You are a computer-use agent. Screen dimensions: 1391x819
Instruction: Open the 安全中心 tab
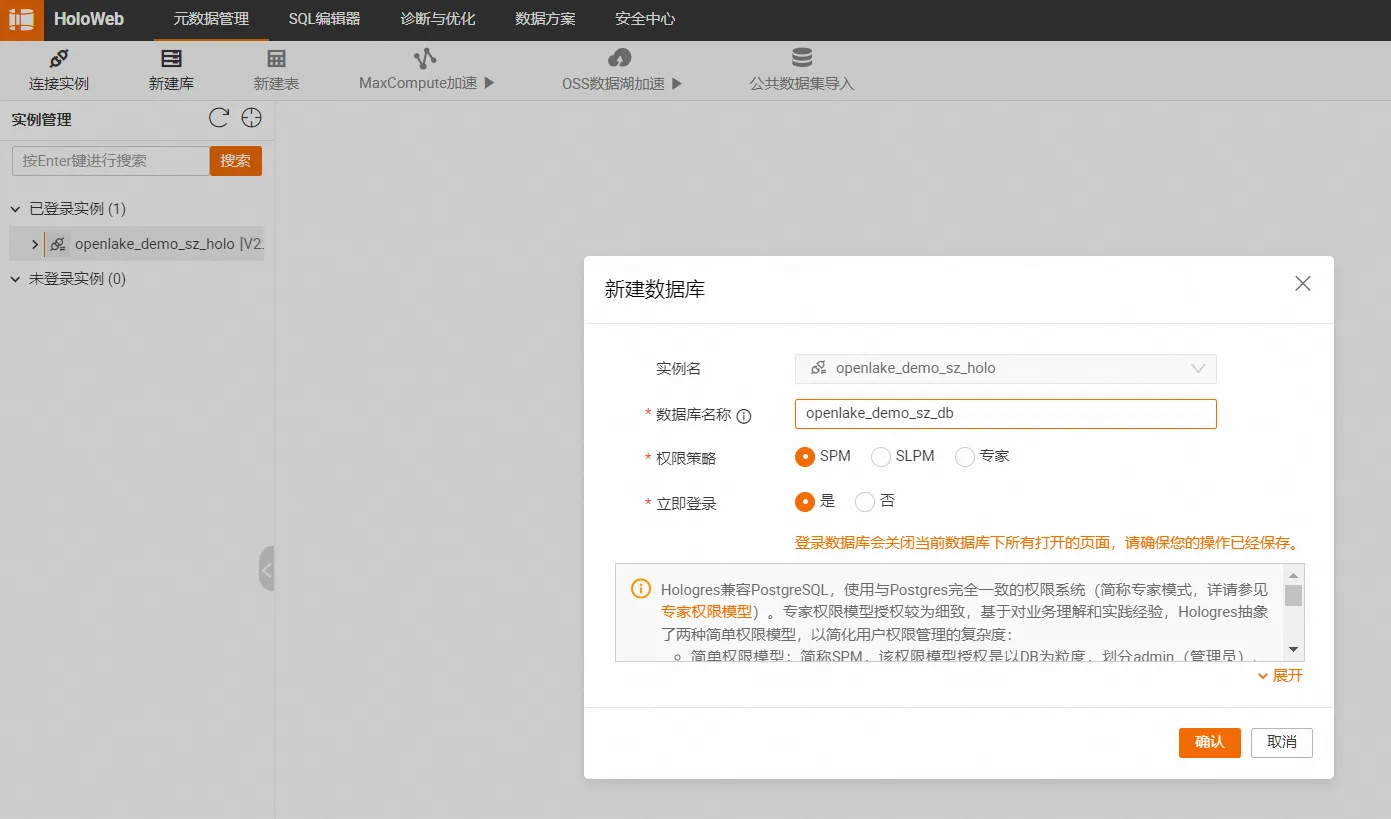[x=645, y=19]
